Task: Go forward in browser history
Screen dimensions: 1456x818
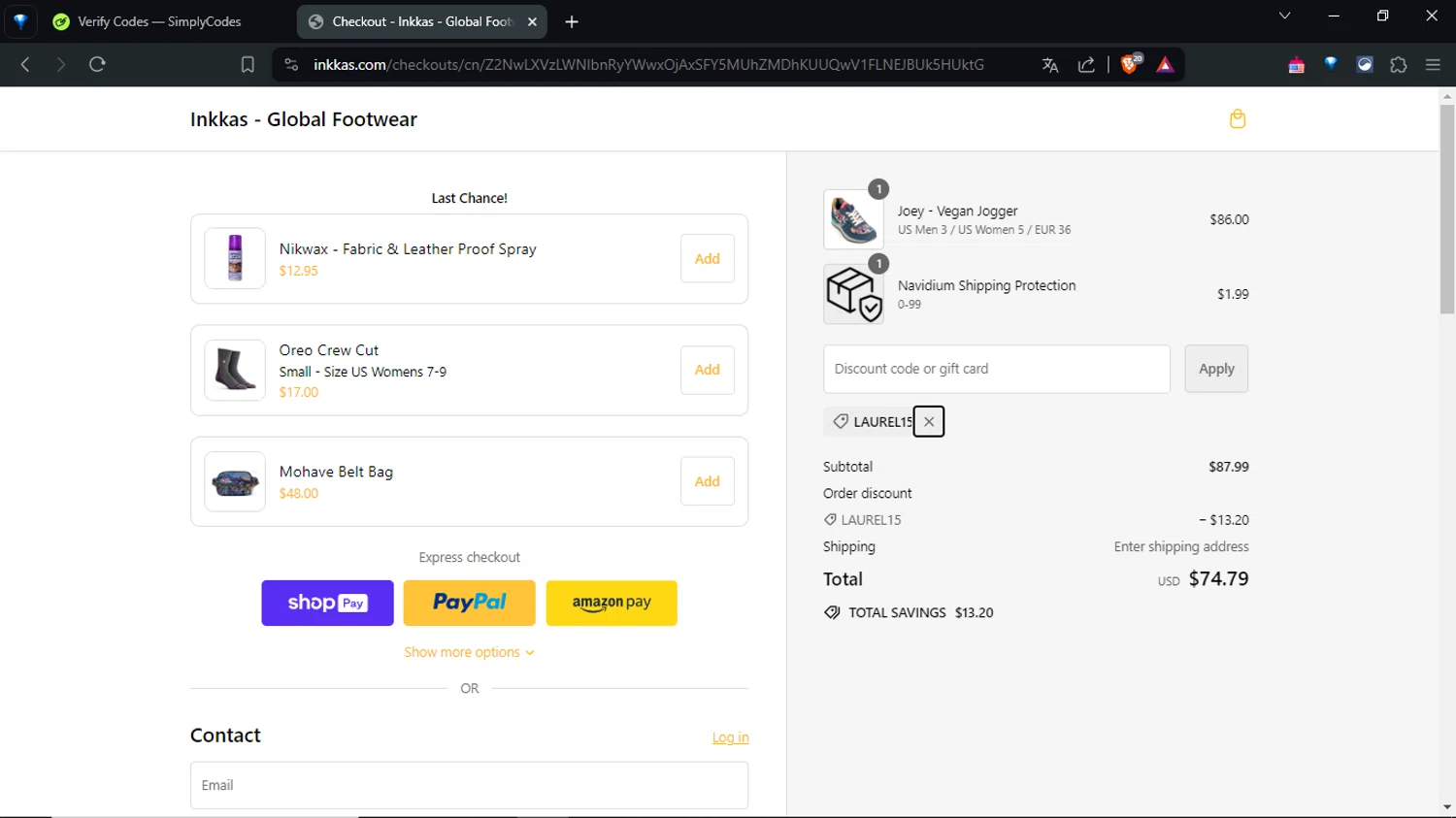Action: coord(60,65)
